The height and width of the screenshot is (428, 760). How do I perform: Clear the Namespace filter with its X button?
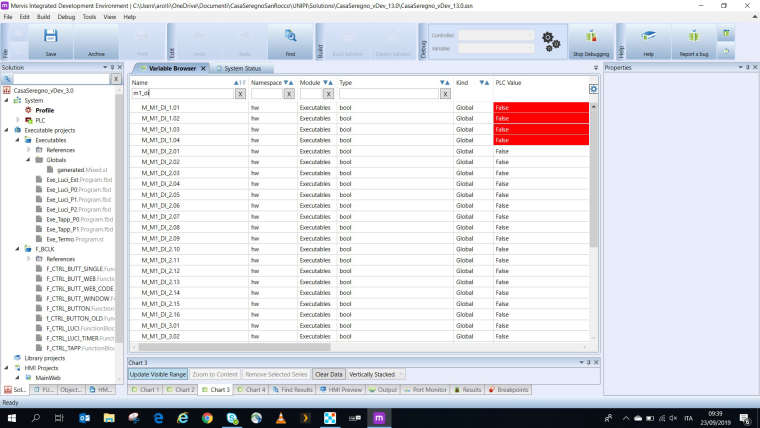289,94
